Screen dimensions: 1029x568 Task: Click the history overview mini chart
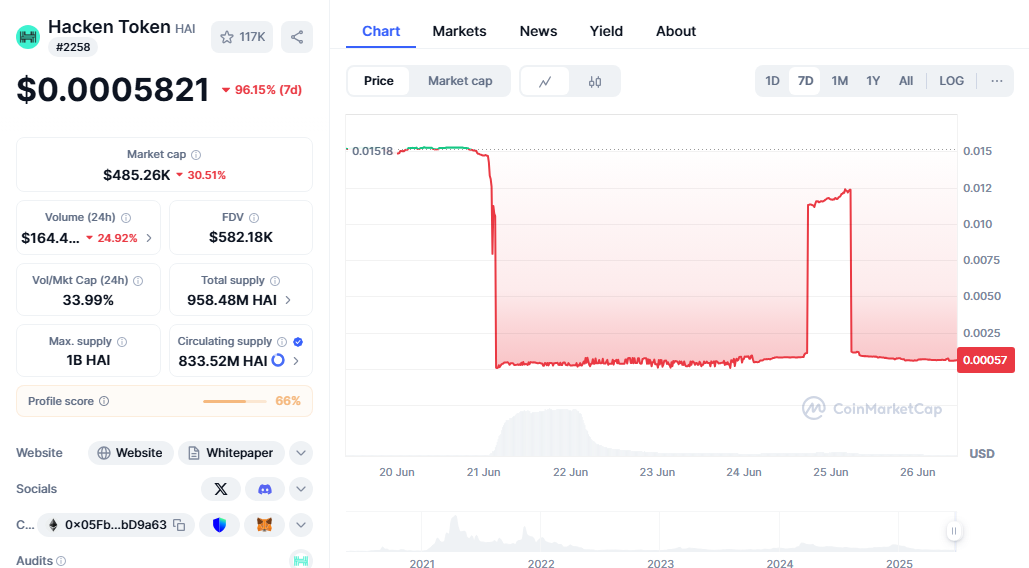(651, 532)
